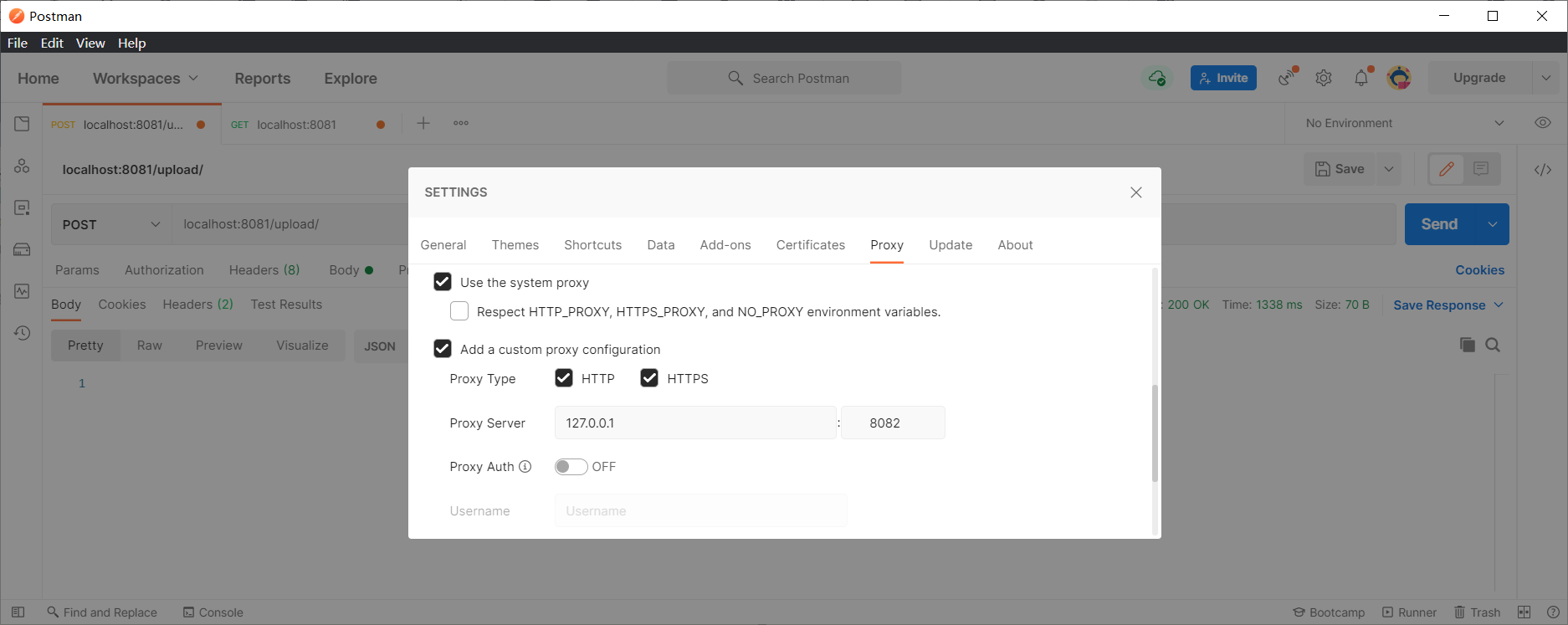1568x625 pixels.
Task: Open the File menu
Action: (18, 43)
